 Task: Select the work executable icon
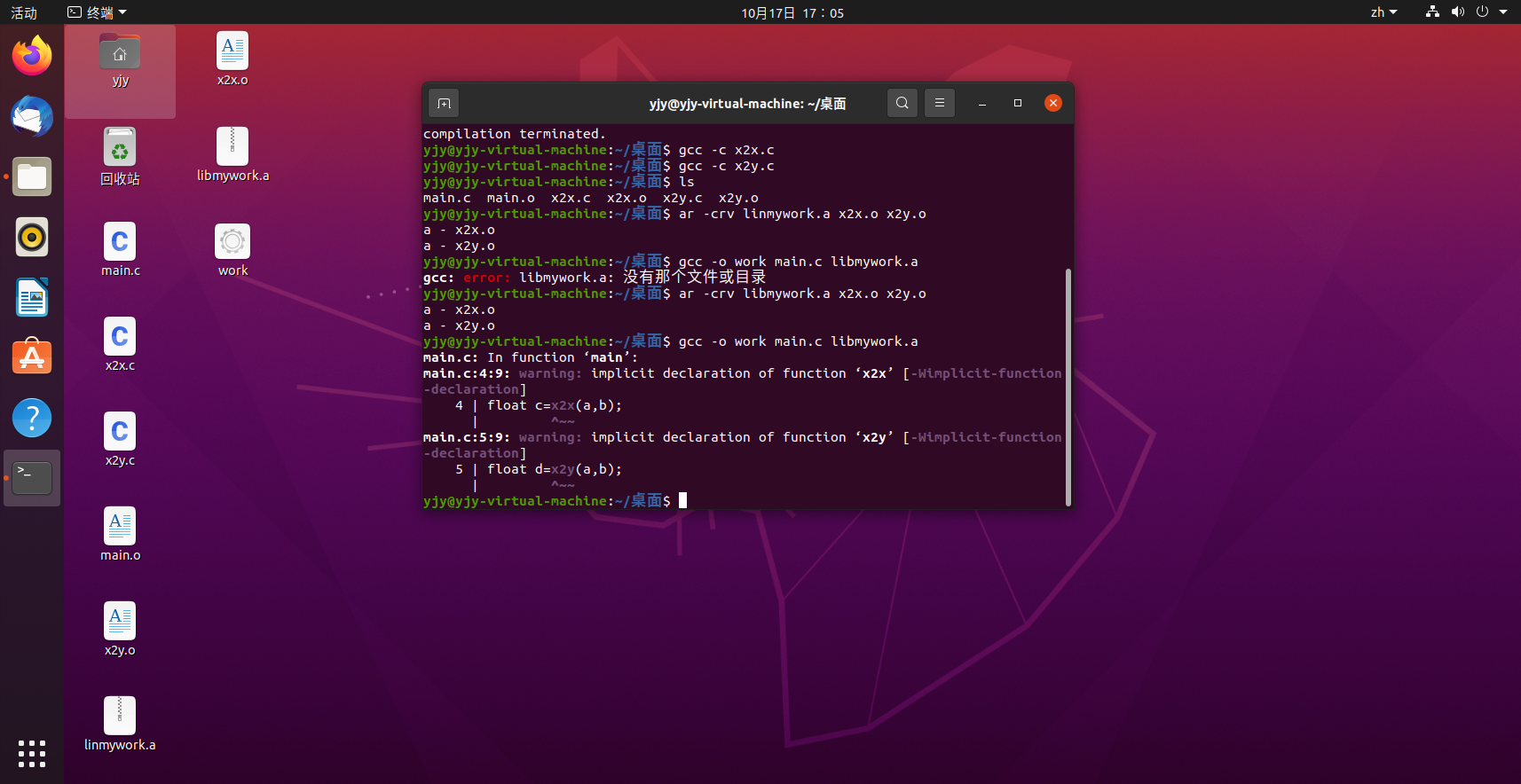click(x=232, y=250)
